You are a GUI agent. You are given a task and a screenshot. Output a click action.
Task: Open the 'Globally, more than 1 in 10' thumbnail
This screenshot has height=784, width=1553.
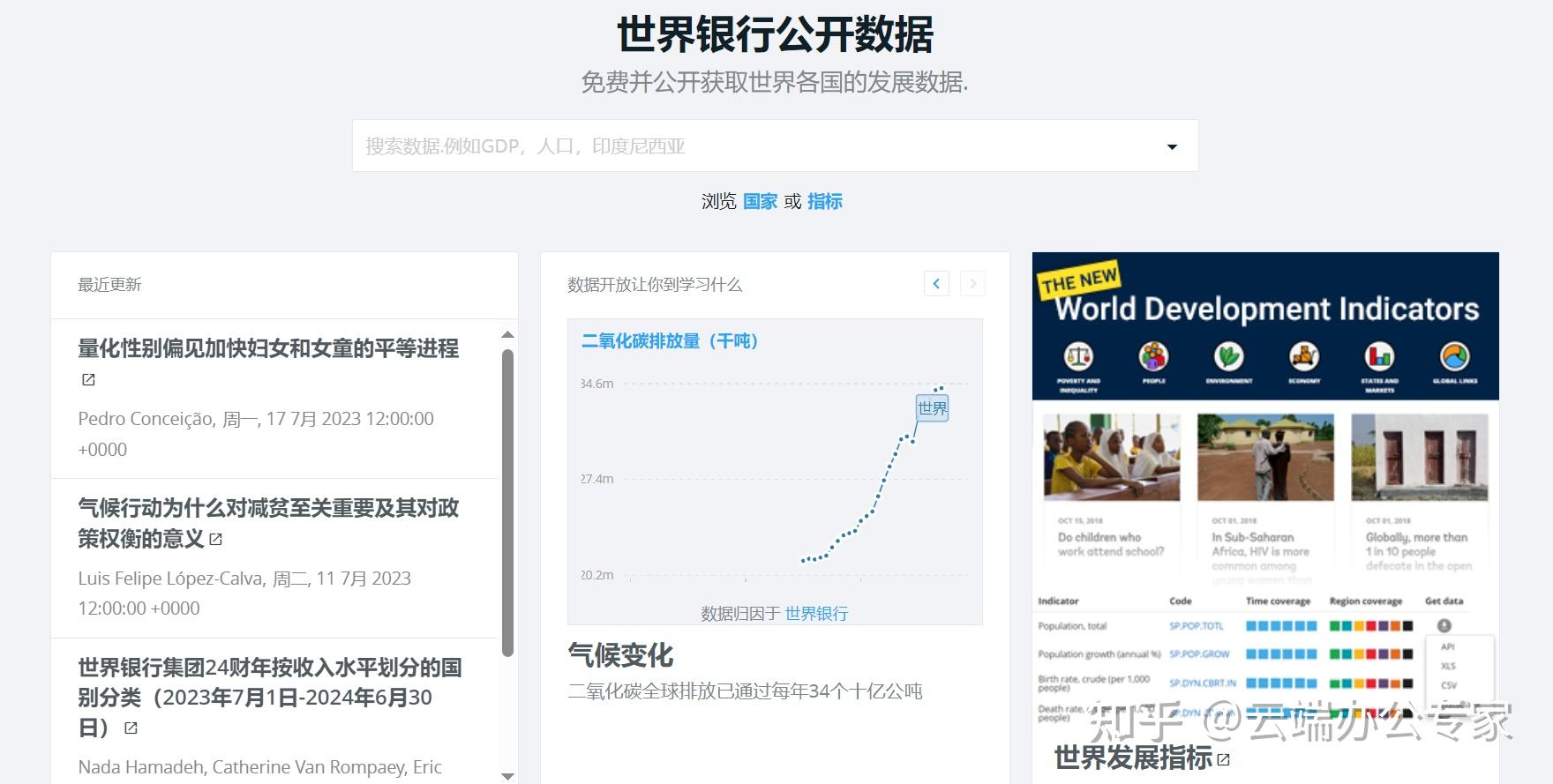(x=1420, y=458)
